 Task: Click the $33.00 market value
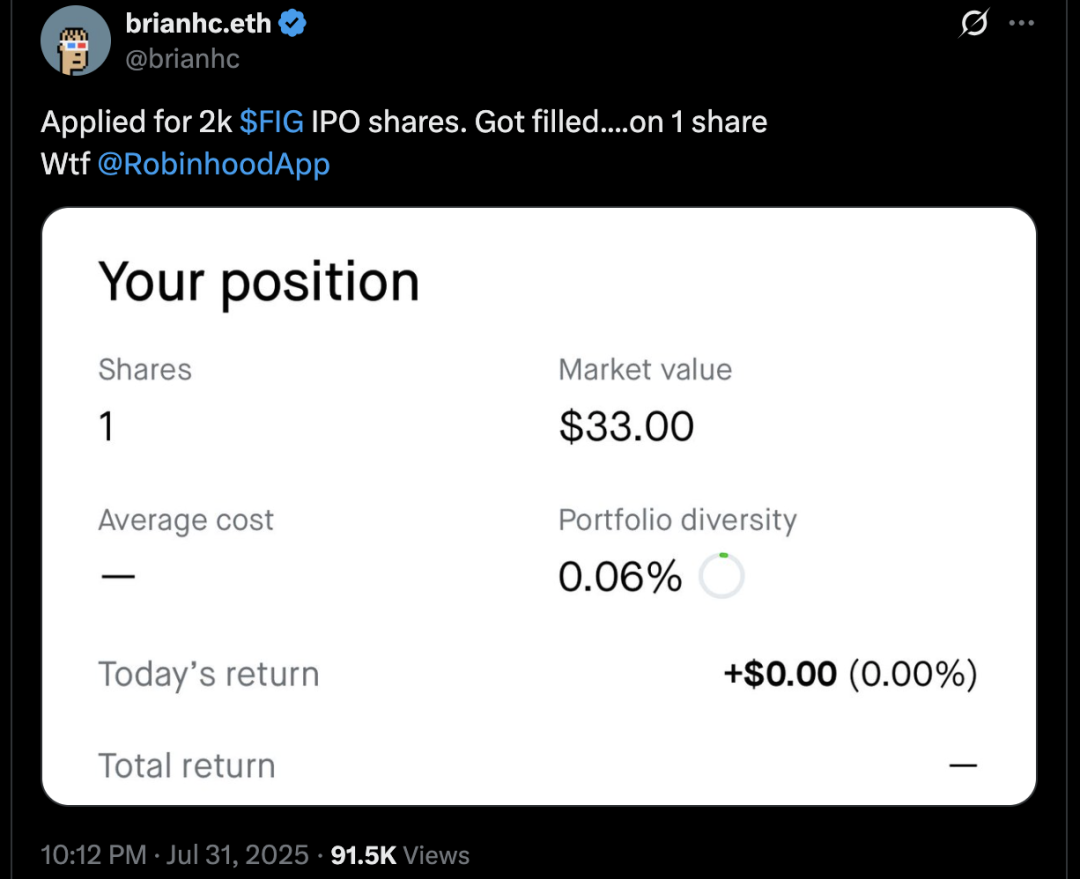(x=626, y=427)
